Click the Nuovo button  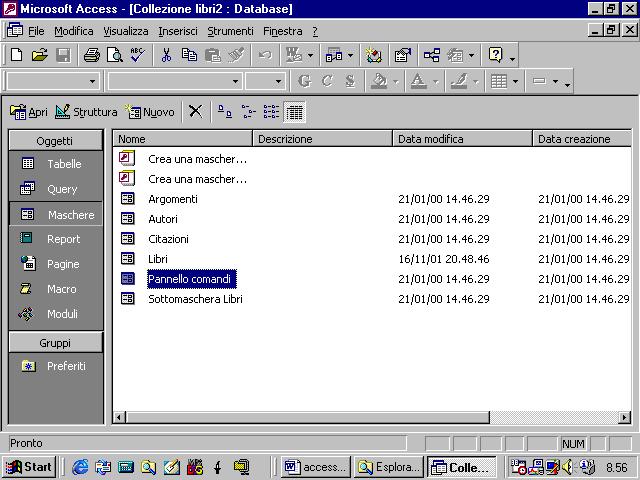pos(150,111)
